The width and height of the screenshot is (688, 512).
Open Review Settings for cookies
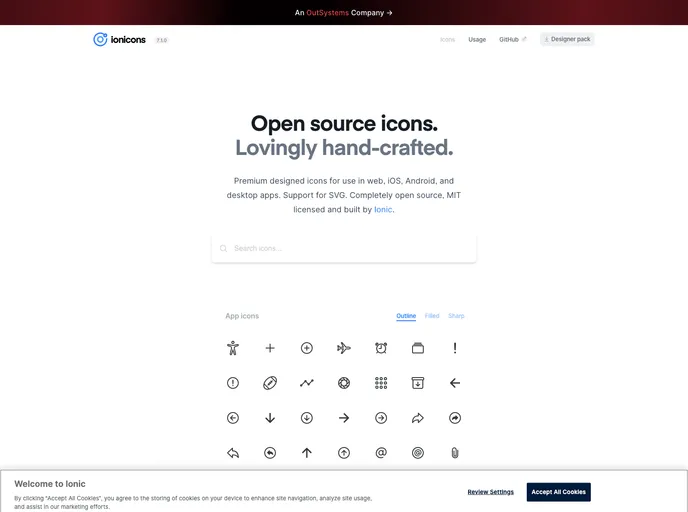coord(490,492)
